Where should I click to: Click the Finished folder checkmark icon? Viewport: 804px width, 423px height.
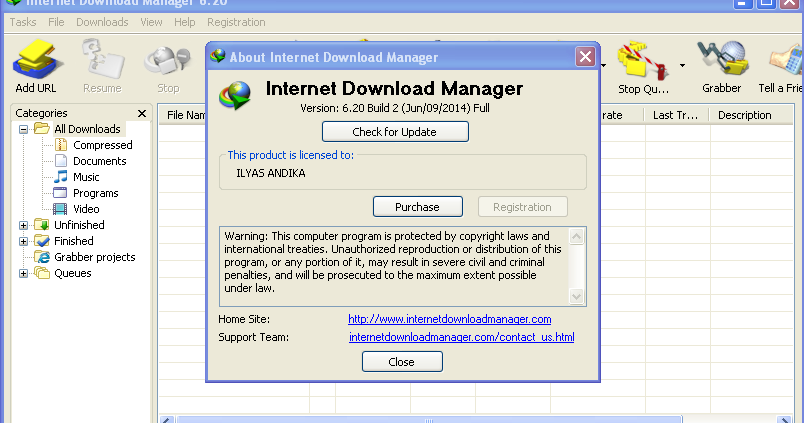coord(42,240)
